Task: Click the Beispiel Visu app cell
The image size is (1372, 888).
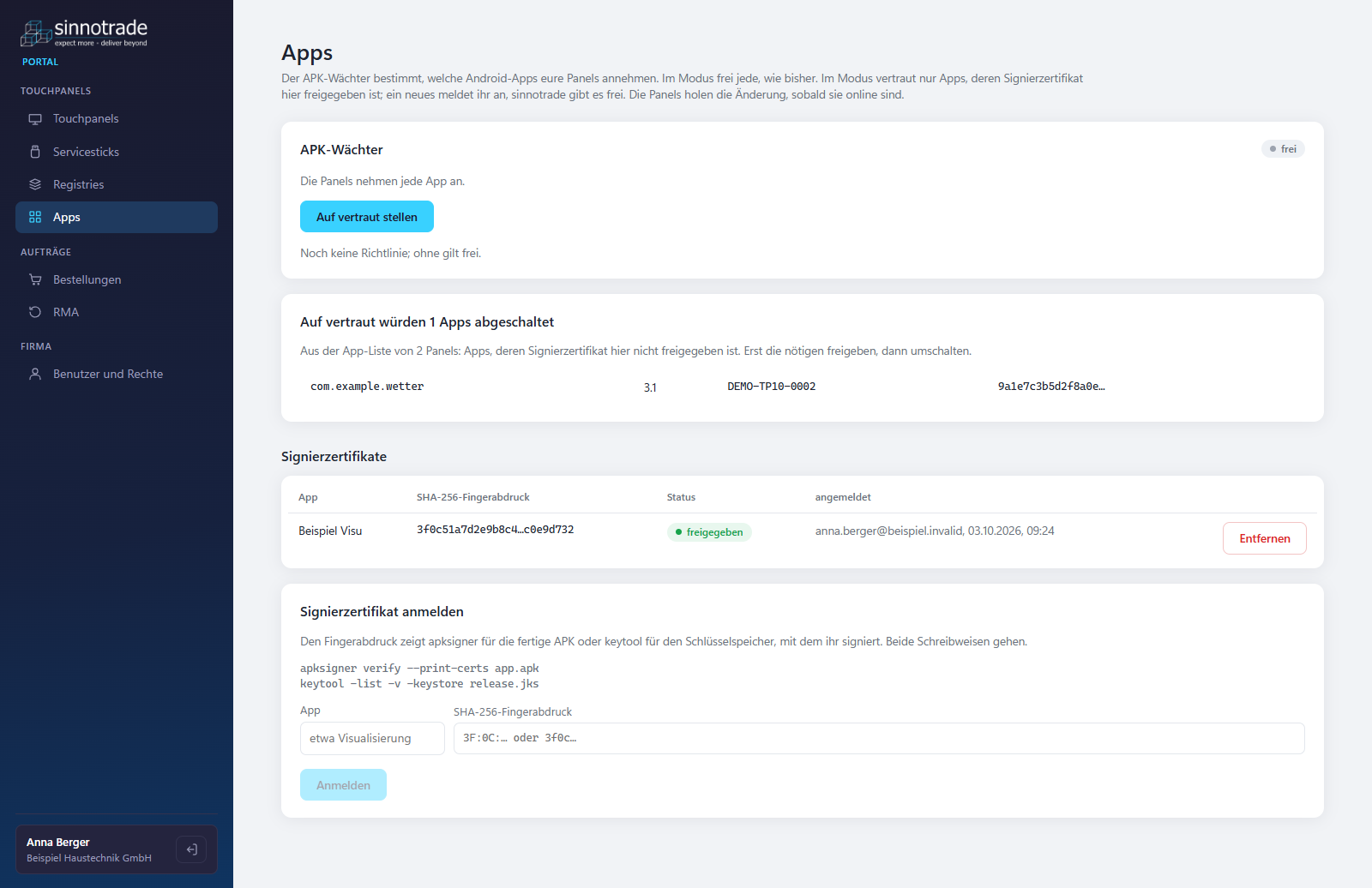Action: tap(330, 531)
